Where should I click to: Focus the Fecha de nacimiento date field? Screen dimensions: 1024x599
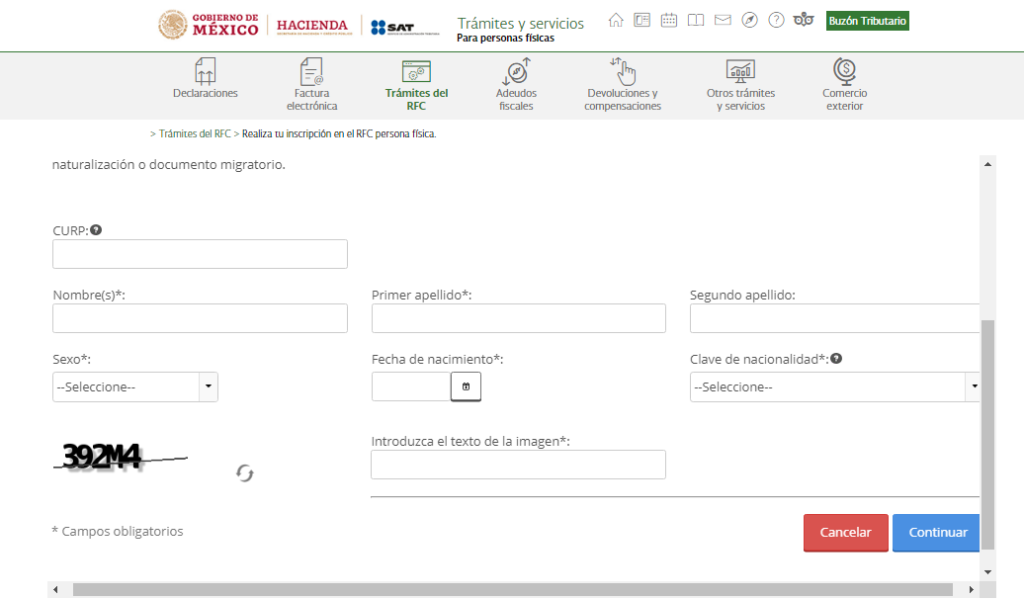411,387
